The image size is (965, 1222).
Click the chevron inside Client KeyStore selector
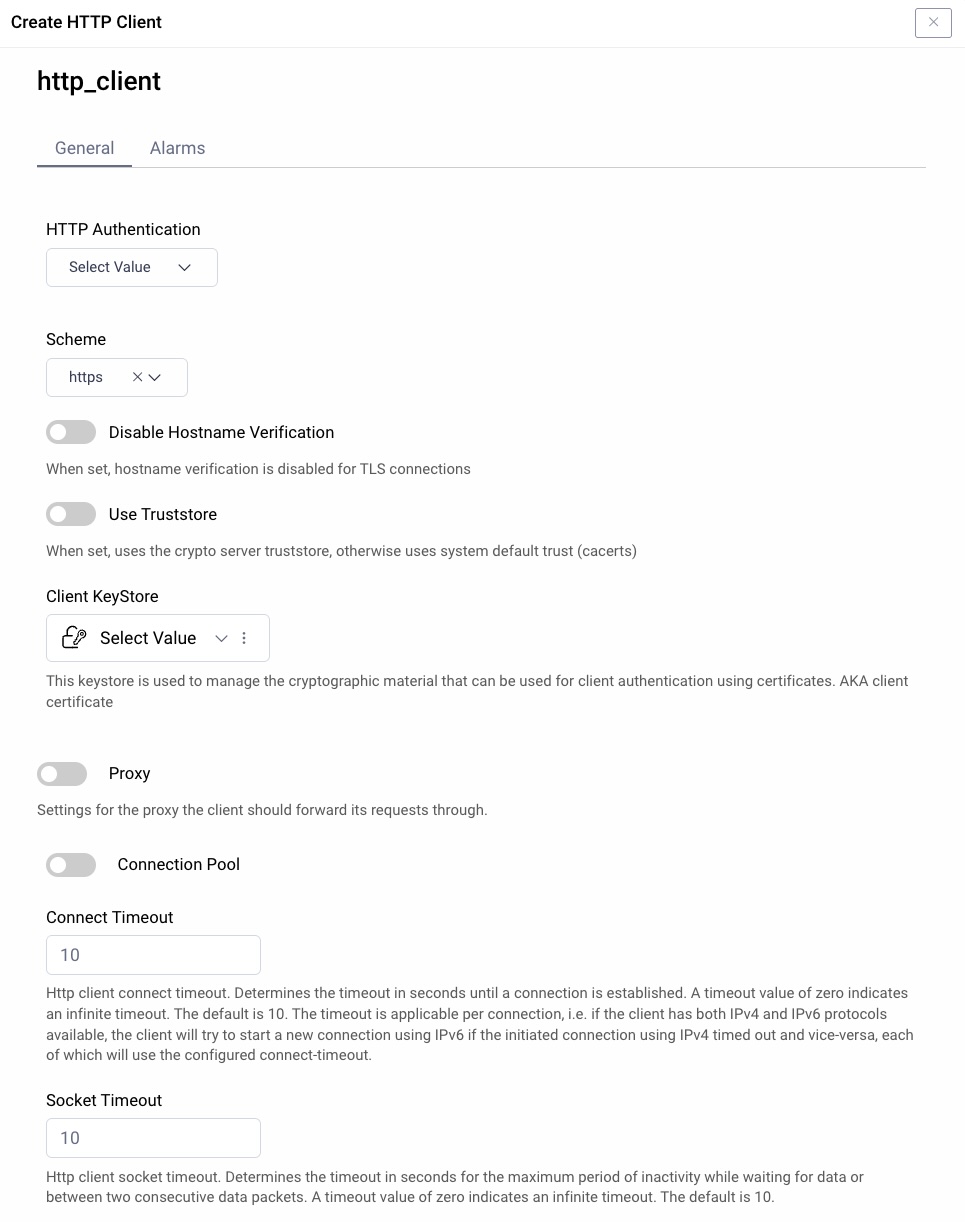point(221,638)
